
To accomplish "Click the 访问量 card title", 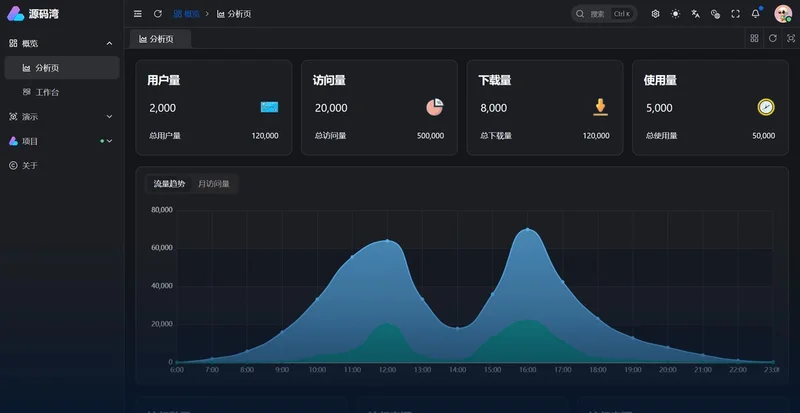I will click(329, 80).
